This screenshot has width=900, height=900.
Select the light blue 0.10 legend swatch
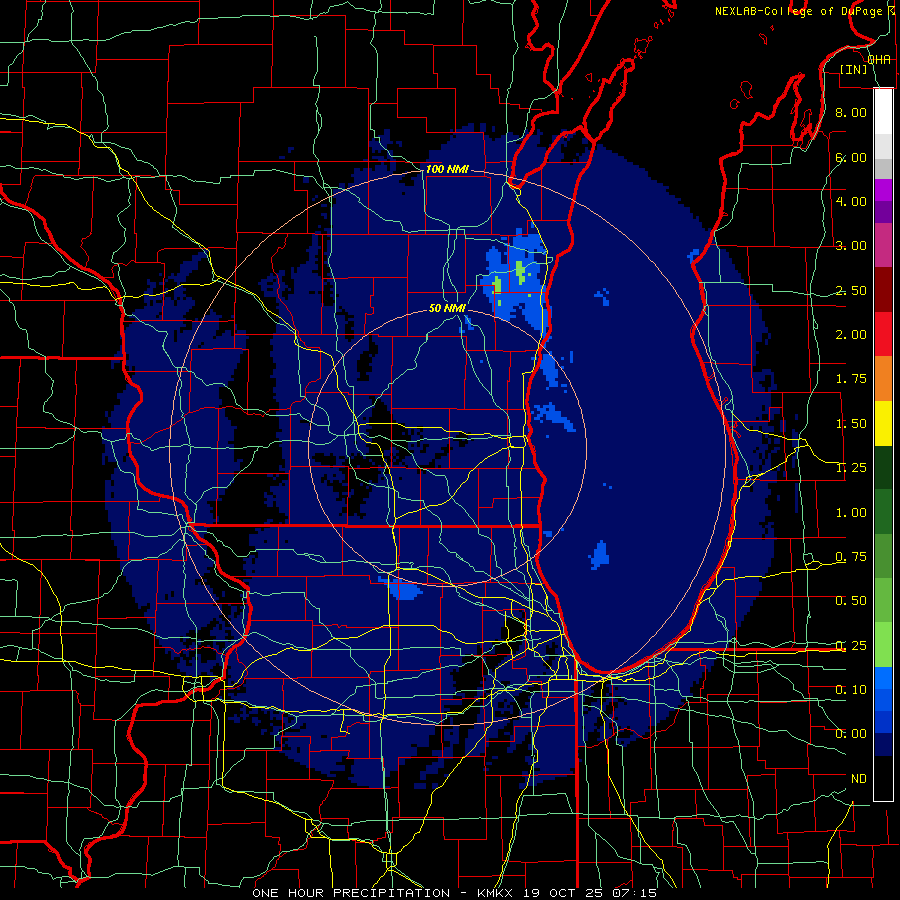tap(883, 678)
